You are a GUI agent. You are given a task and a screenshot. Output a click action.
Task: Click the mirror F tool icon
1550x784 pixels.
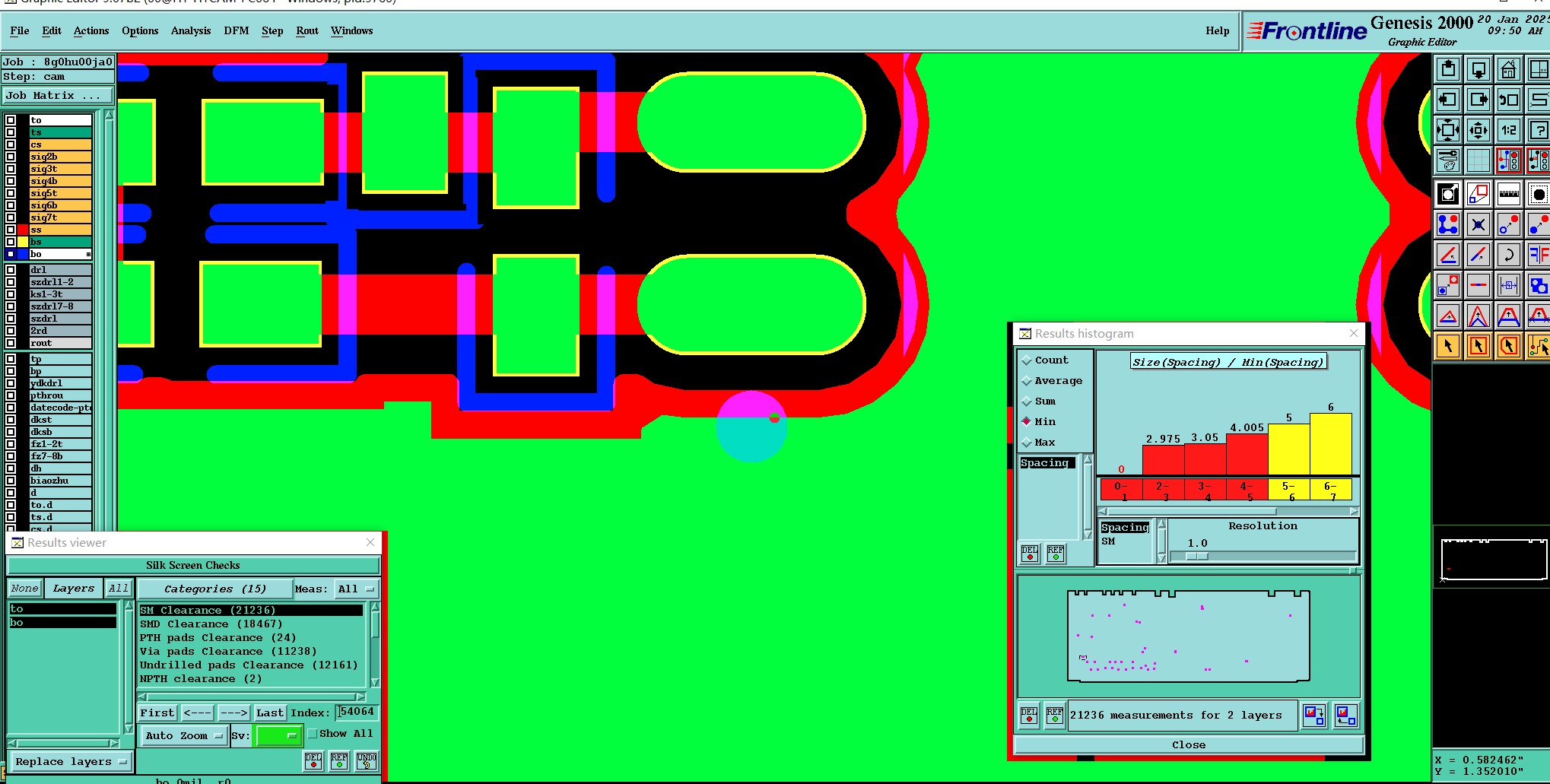point(1538,255)
